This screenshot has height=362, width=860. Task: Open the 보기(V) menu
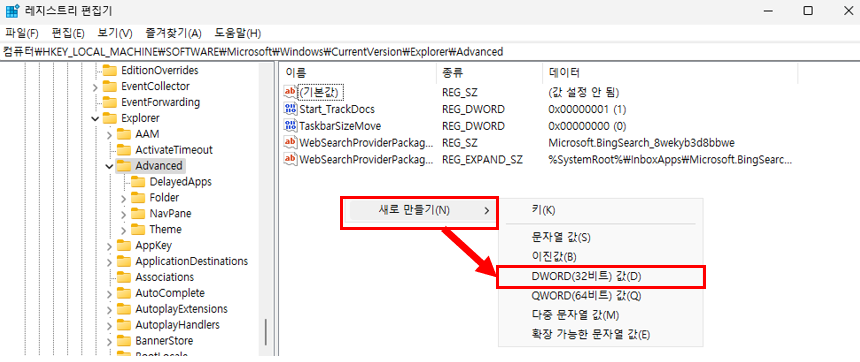[x=115, y=33]
